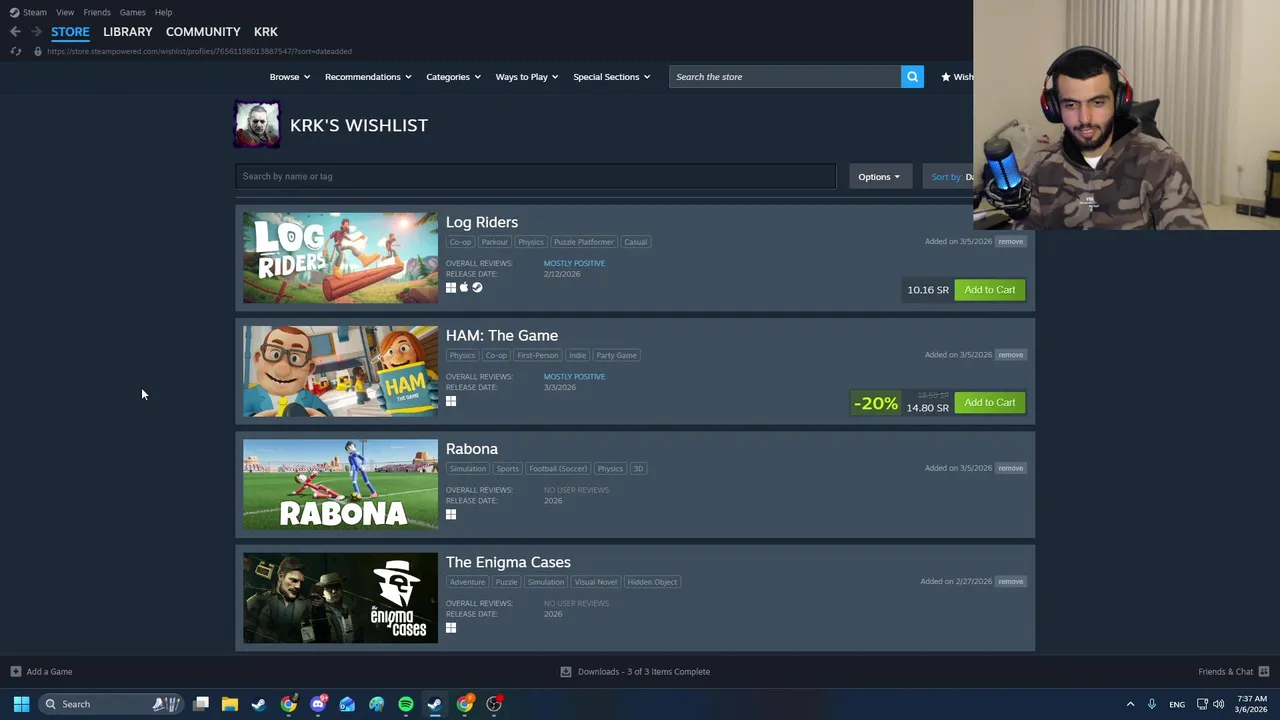This screenshot has height=720, width=1280.
Task: Click the macOS platform icon for Log Riders
Action: pos(464,288)
